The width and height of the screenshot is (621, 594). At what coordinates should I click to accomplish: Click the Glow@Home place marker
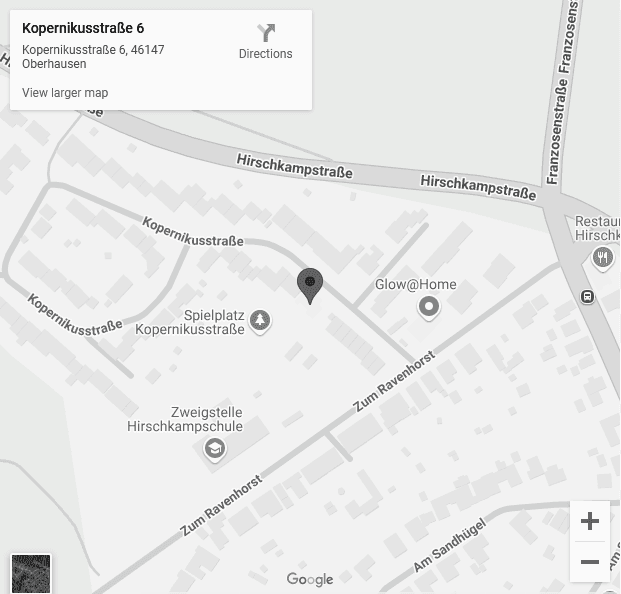tap(429, 307)
